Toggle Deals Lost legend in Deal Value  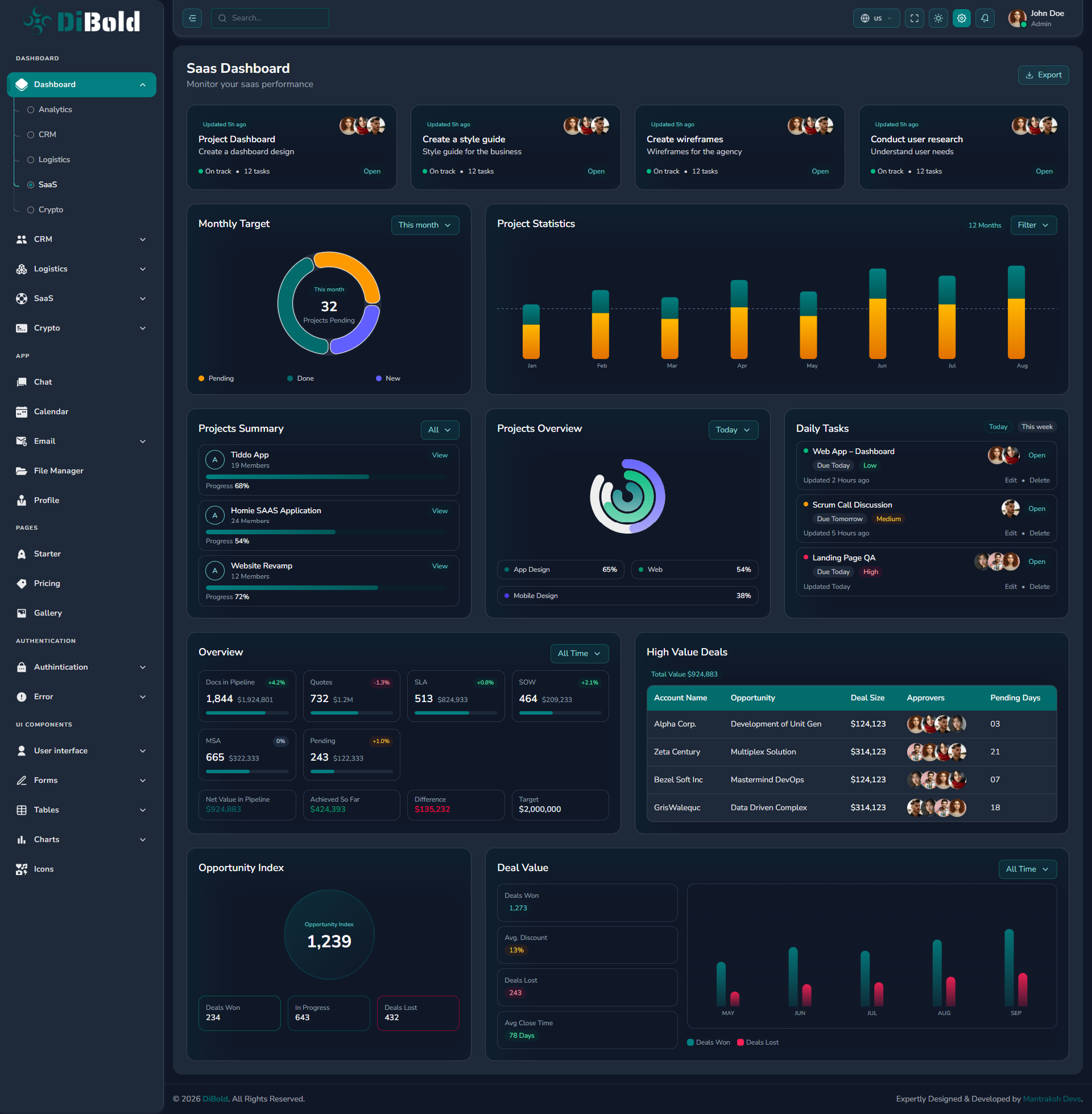coord(758,1042)
